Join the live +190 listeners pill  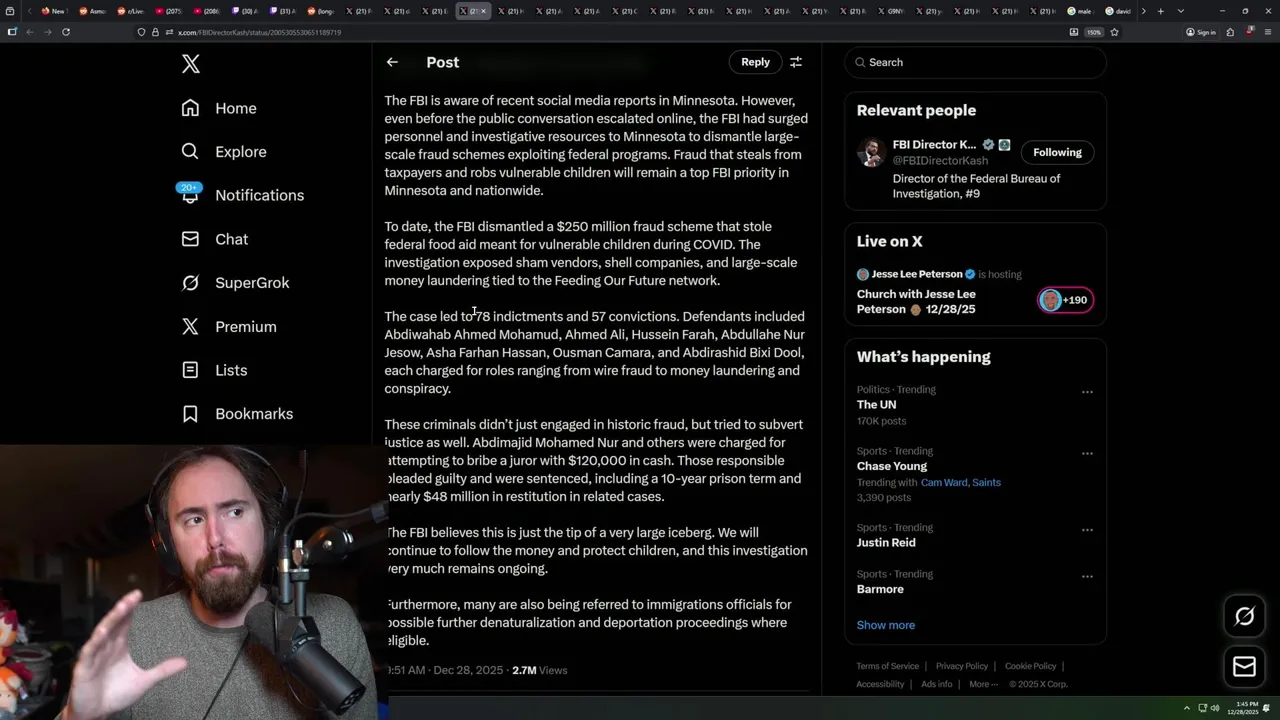1065,300
